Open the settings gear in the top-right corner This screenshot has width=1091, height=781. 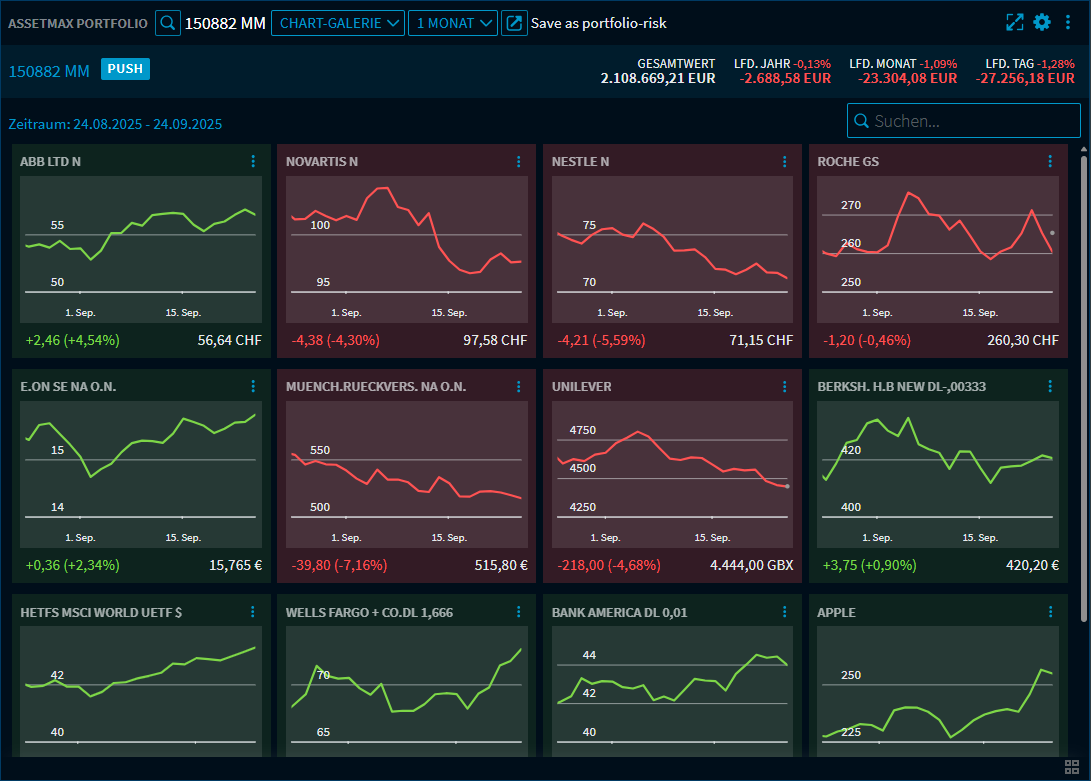1040,21
